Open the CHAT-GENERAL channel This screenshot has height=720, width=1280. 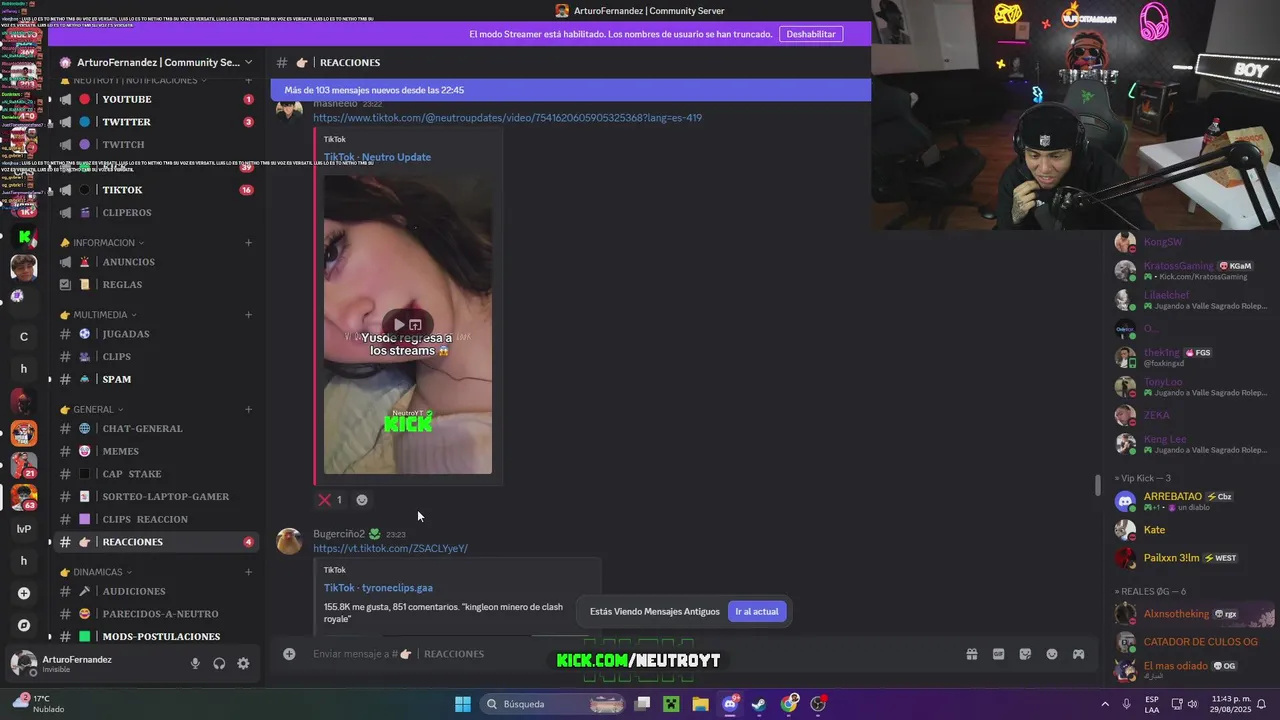click(x=156, y=428)
